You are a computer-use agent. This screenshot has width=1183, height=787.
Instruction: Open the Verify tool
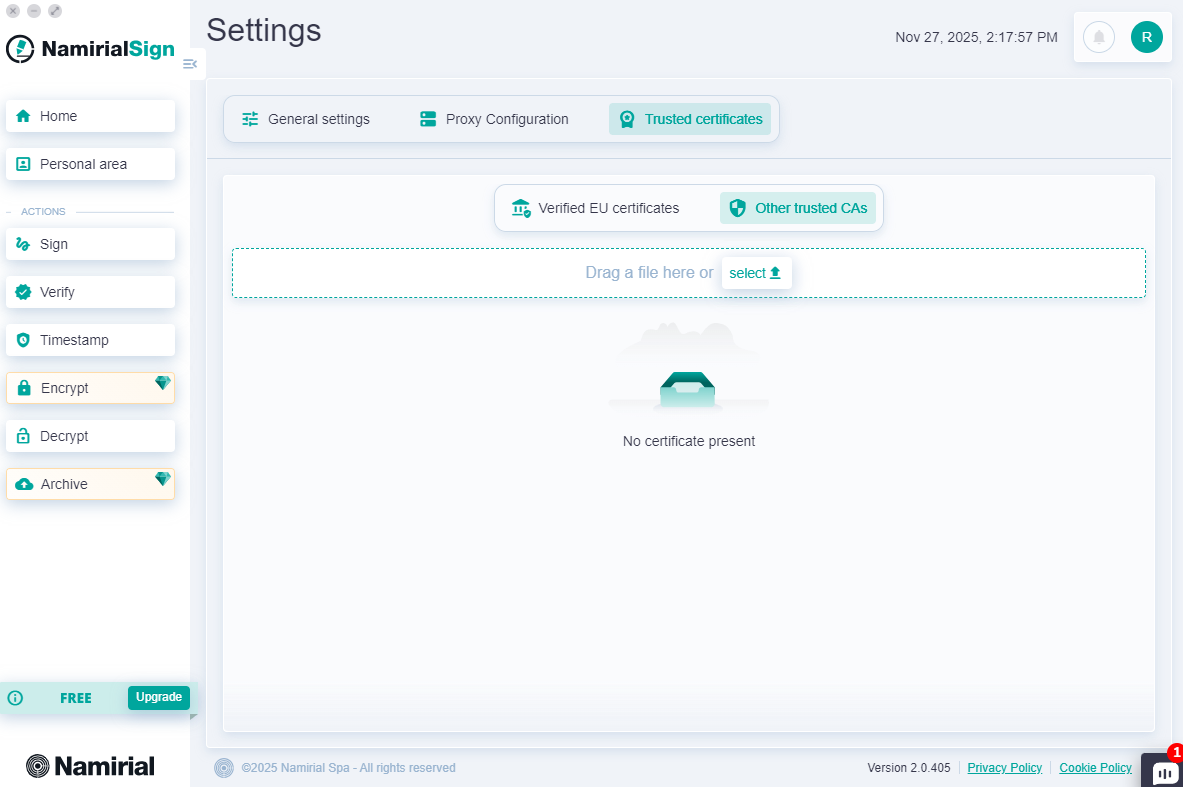pyautogui.click(x=90, y=292)
